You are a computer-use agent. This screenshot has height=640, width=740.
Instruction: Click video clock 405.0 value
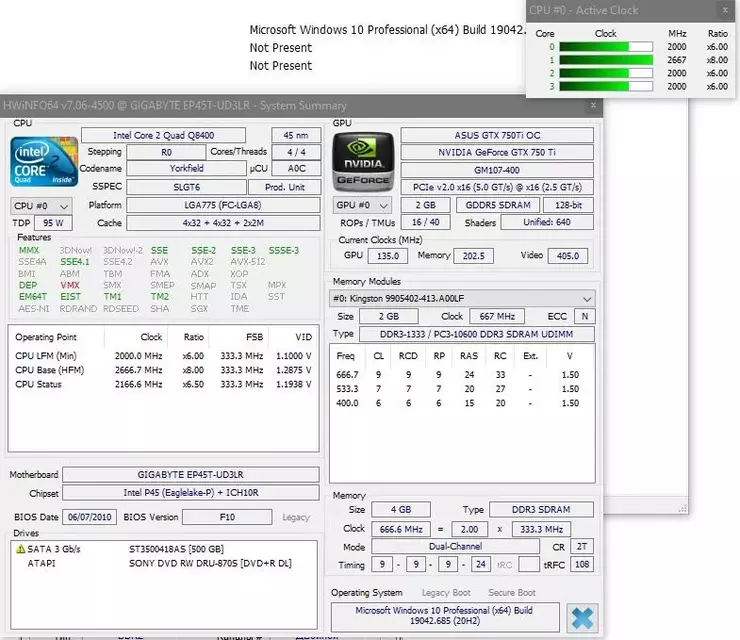click(567, 256)
